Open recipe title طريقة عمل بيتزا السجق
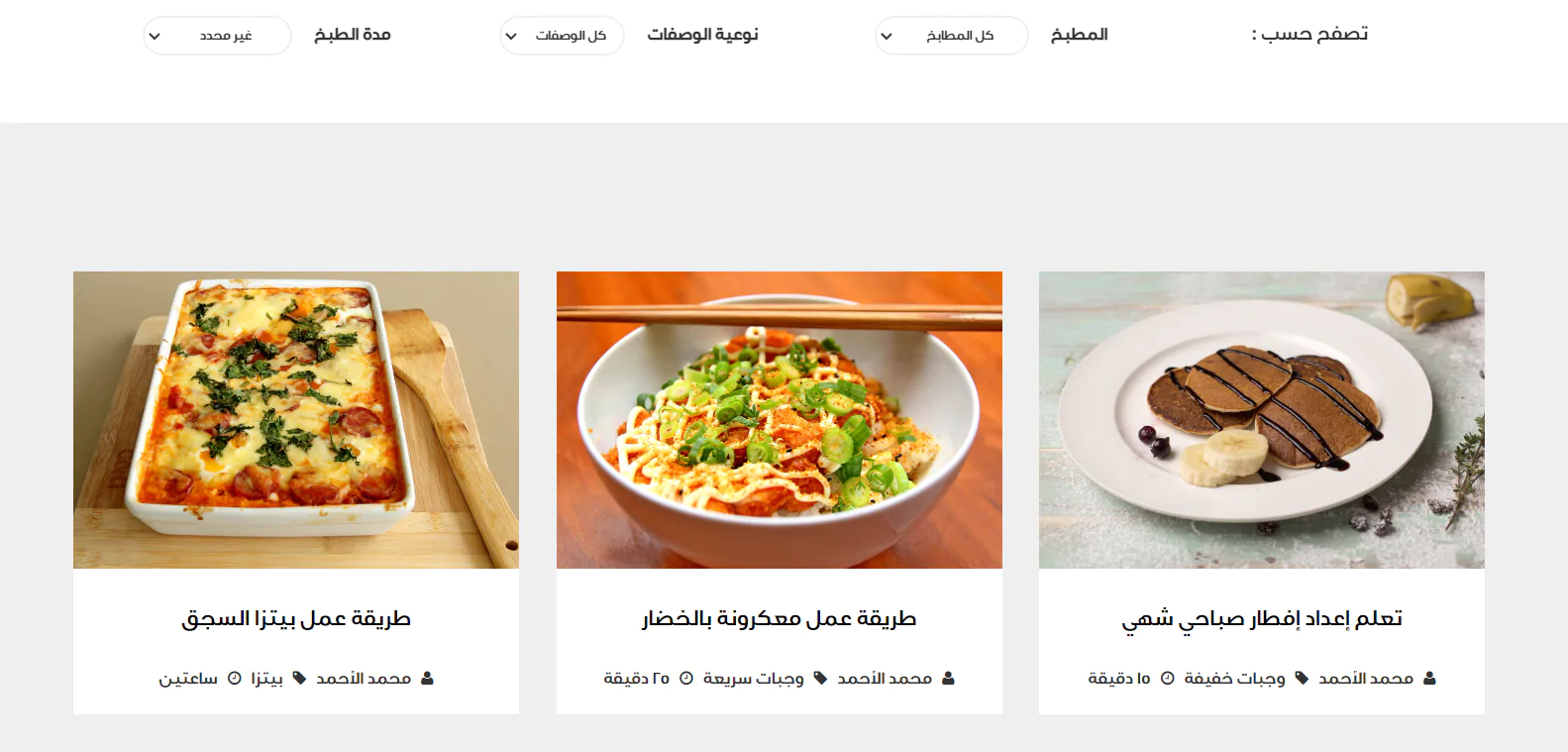This screenshot has height=752, width=1568. click(x=296, y=619)
